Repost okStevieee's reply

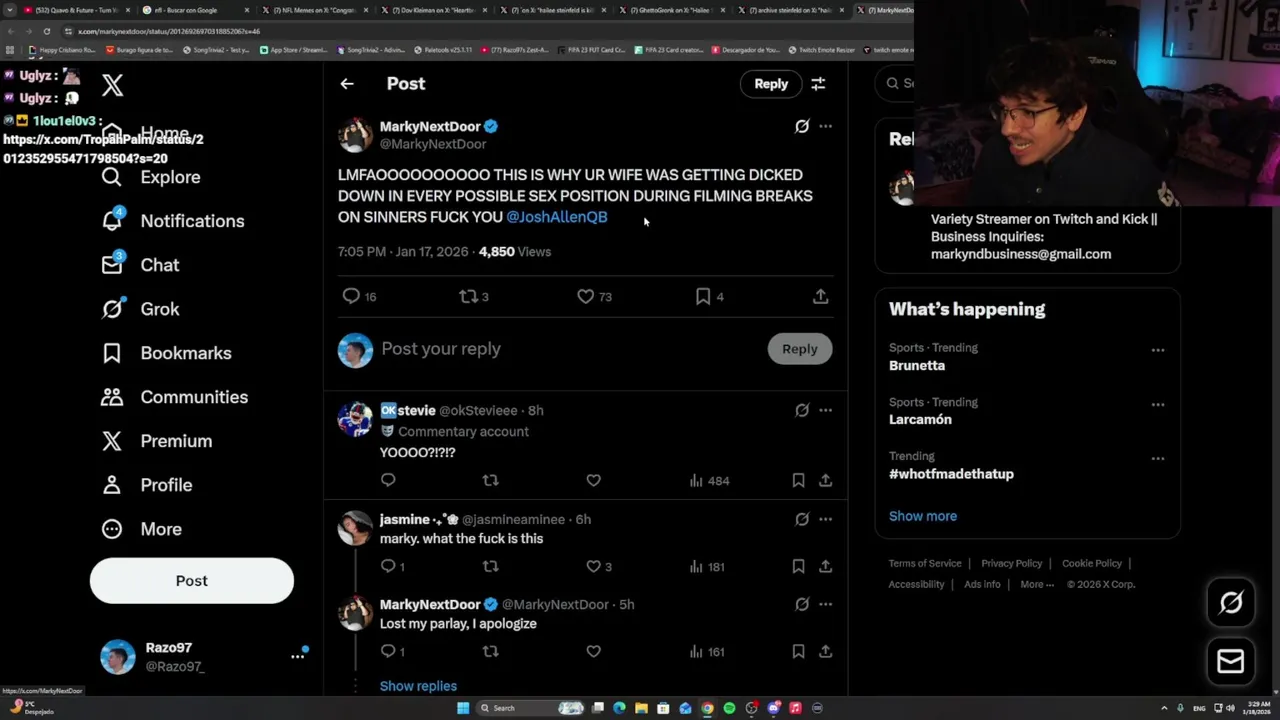pyautogui.click(x=490, y=480)
